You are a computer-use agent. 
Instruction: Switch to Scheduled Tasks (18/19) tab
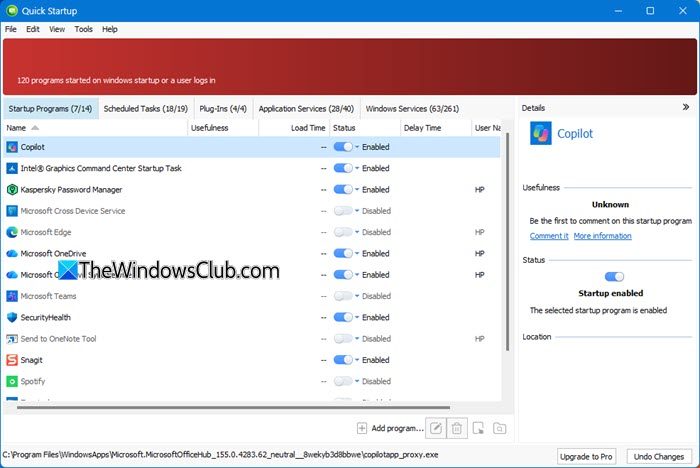click(x=146, y=109)
